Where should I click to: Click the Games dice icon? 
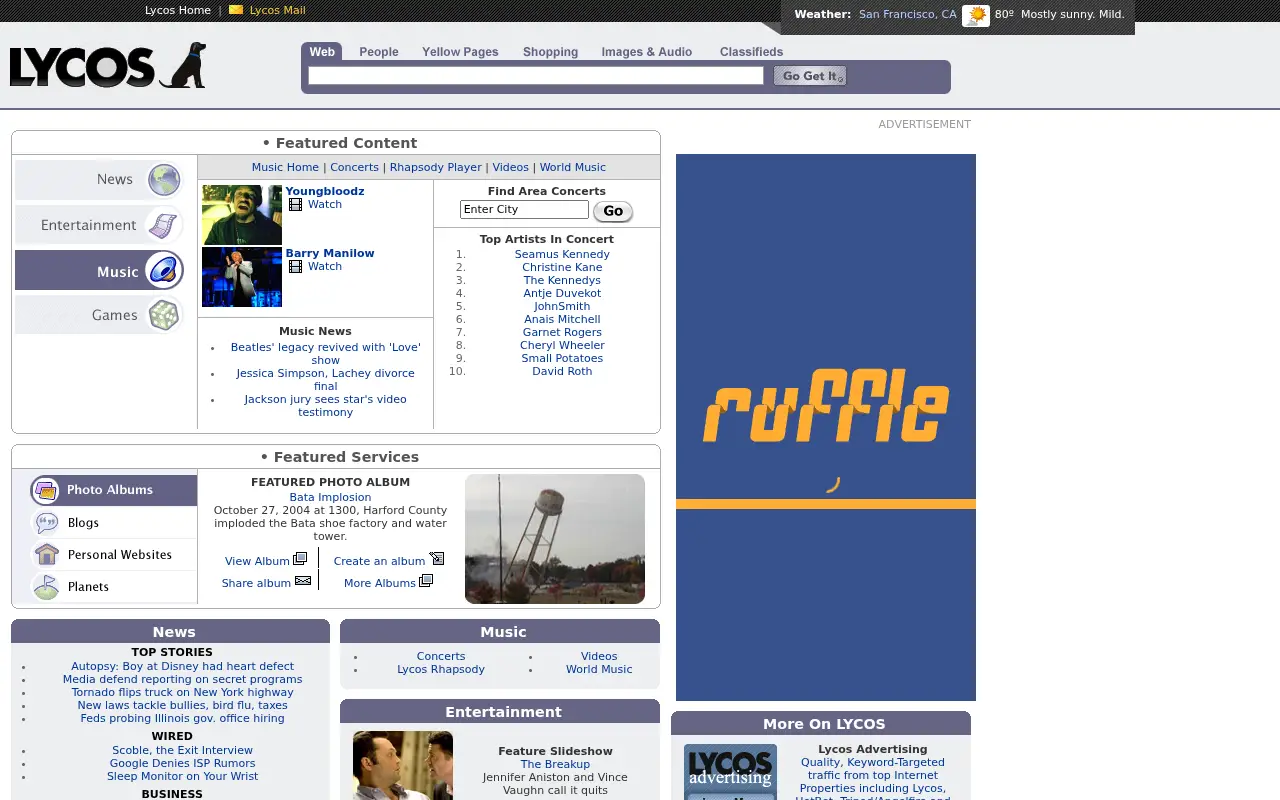[164, 315]
